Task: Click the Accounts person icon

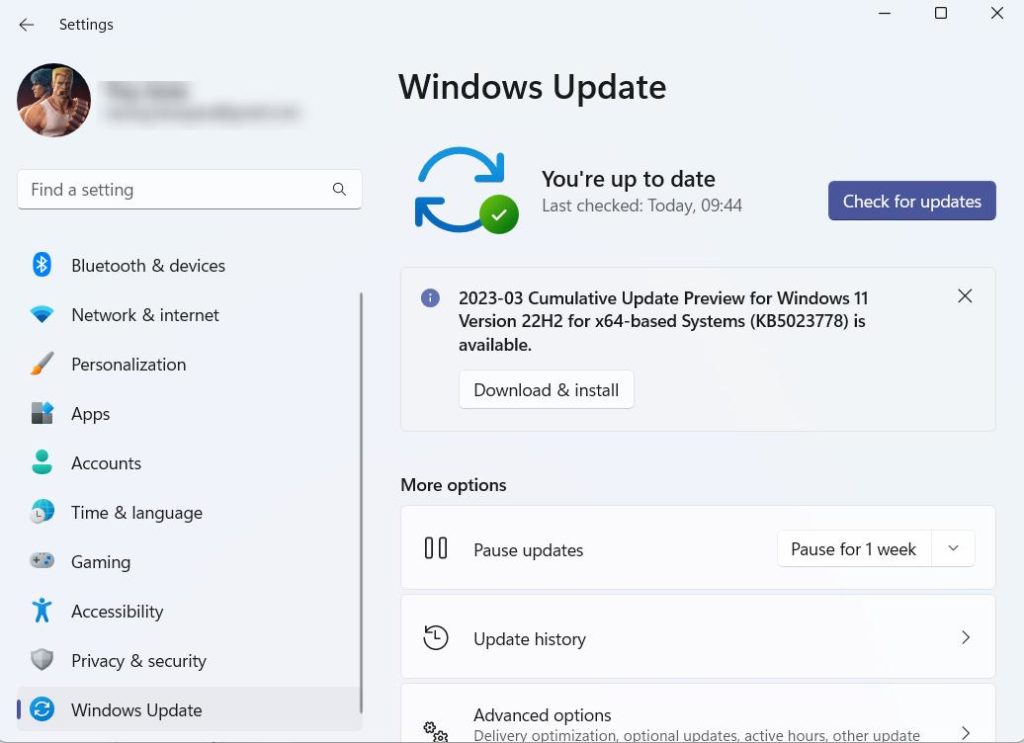Action: (42, 463)
